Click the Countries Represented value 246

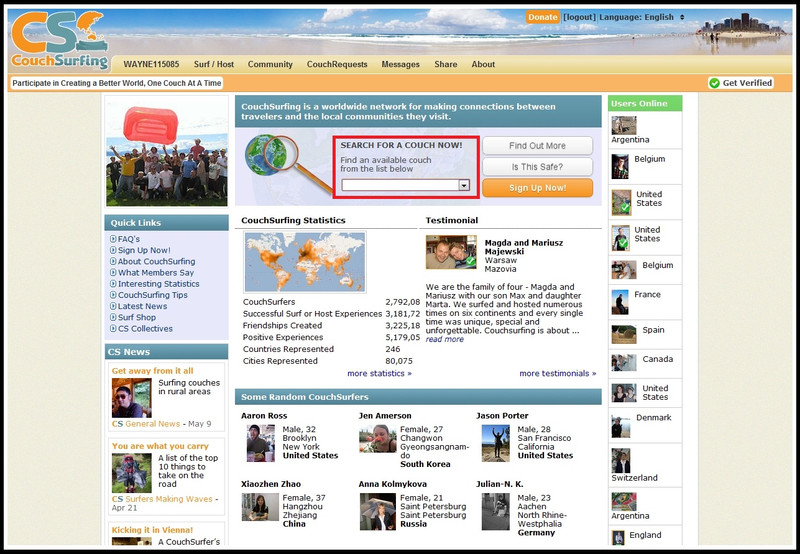click(x=393, y=349)
